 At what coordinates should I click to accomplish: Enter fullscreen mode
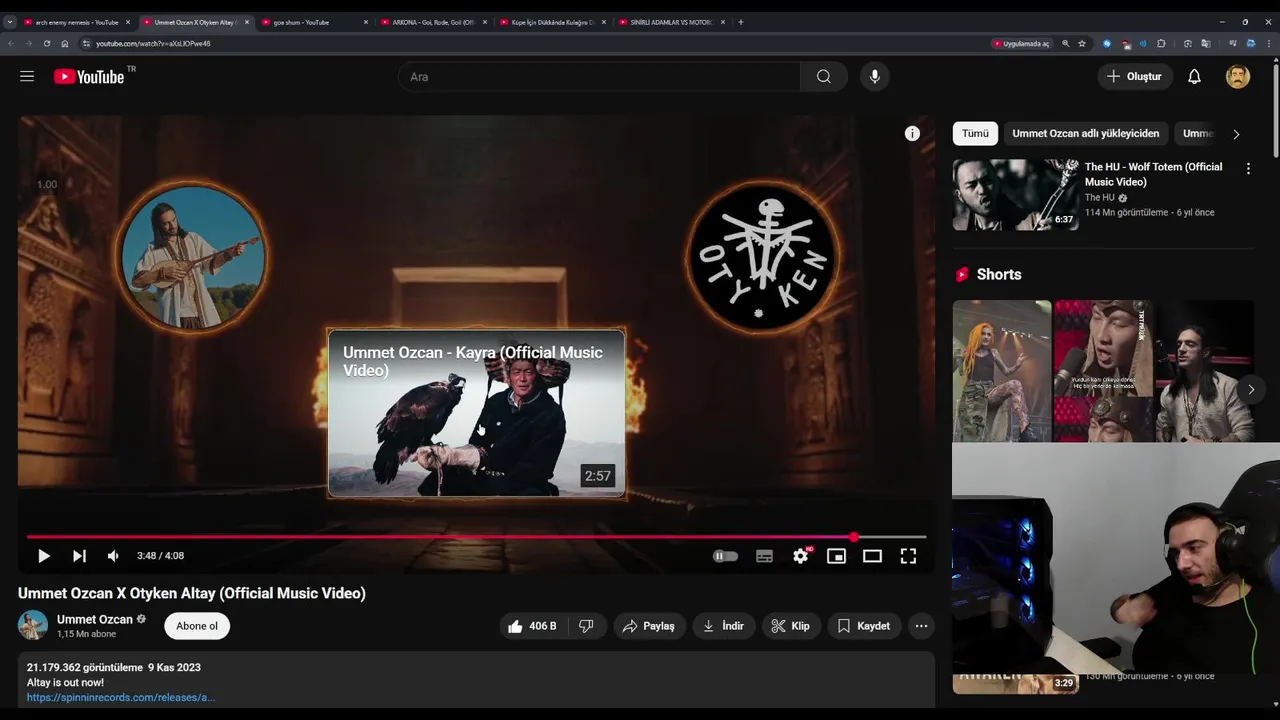908,556
